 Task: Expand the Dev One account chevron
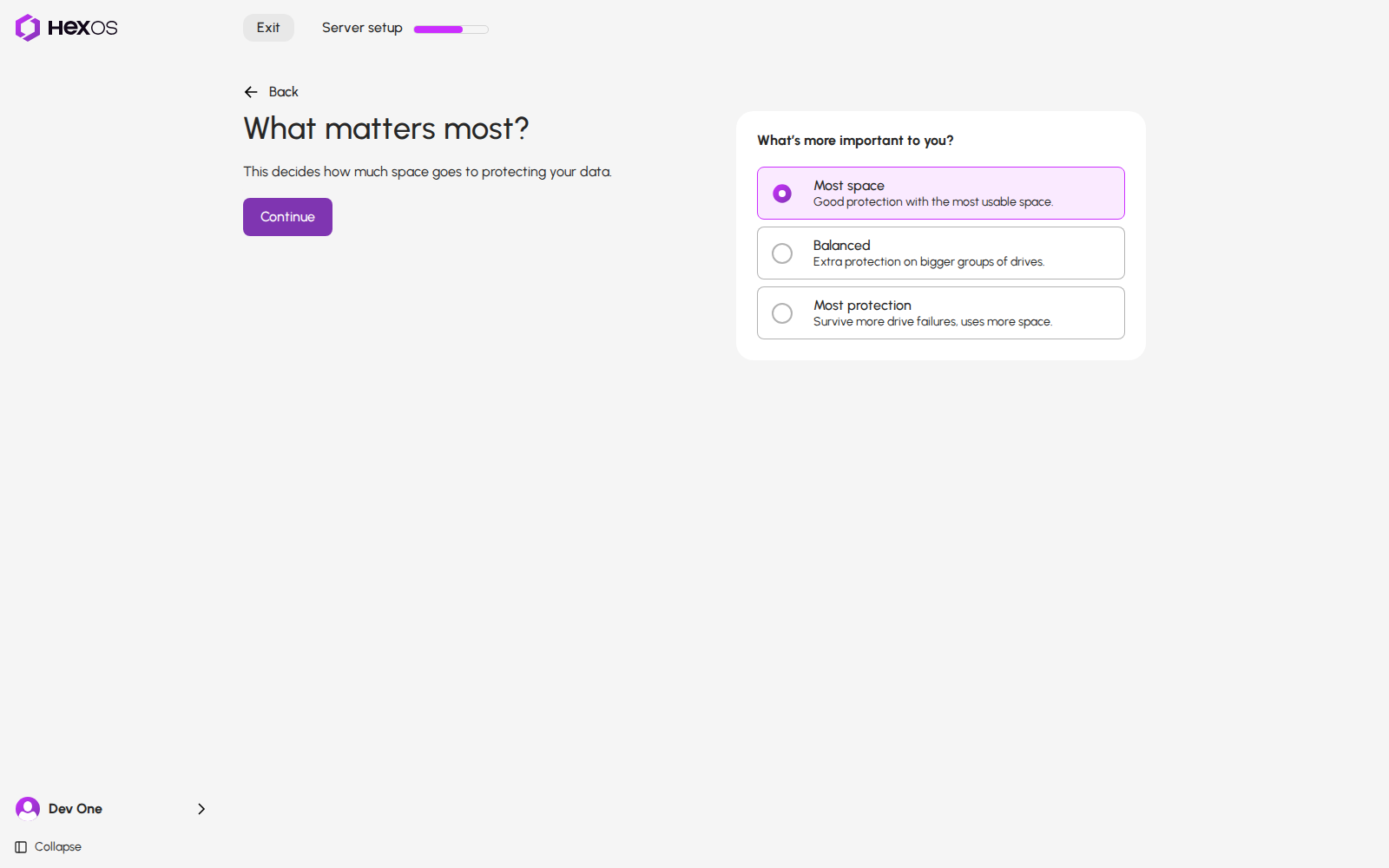coord(201,809)
